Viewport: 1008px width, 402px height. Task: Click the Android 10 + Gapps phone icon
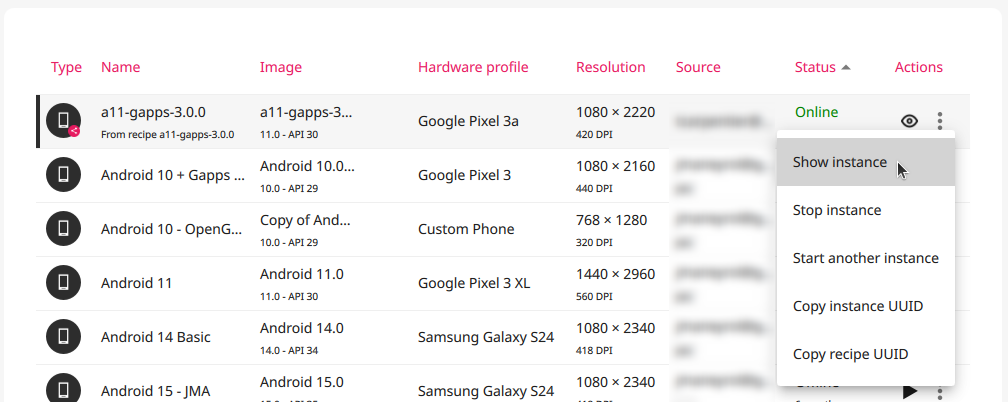63,175
